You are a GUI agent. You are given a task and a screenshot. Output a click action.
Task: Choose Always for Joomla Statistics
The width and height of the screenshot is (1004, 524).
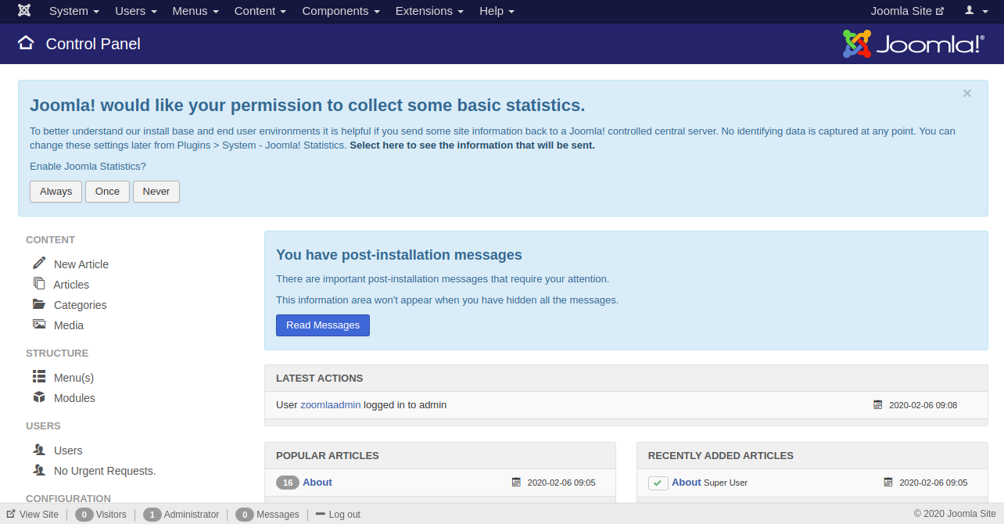click(x=56, y=192)
